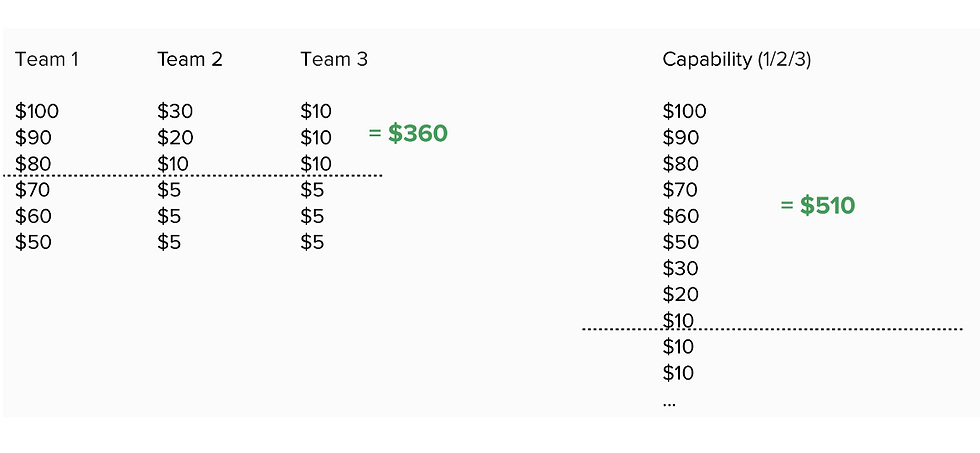This screenshot has height=453, width=980.
Task: Click the $50 value under Team 1
Action: tap(34, 242)
